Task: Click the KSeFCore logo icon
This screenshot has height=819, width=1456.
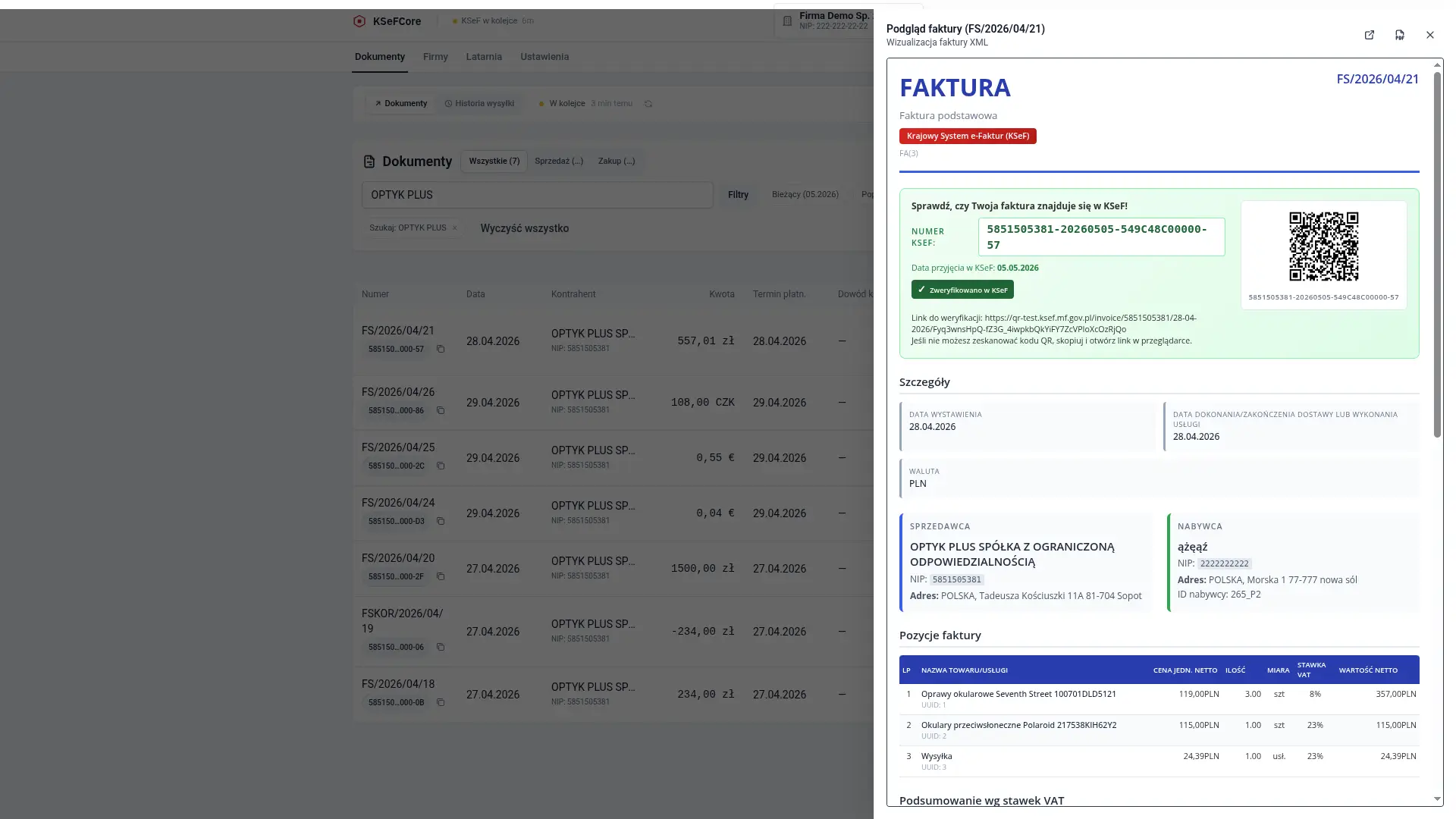Action: click(359, 21)
